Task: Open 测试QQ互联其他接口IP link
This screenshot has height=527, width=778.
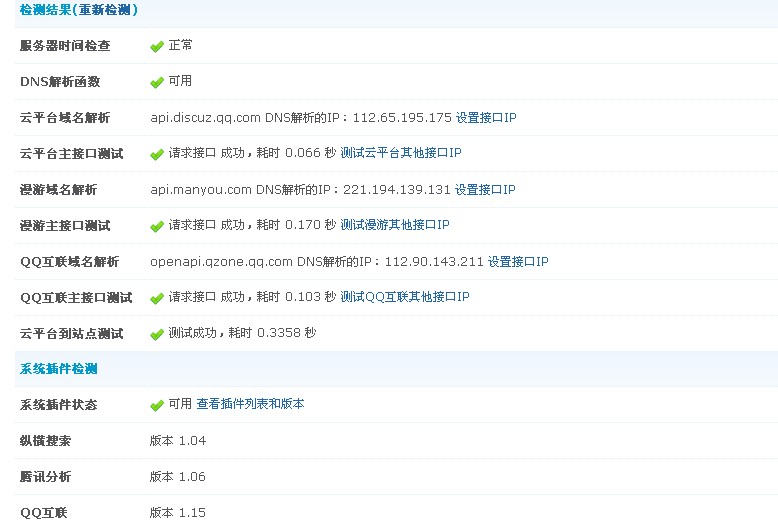Action: coord(405,297)
